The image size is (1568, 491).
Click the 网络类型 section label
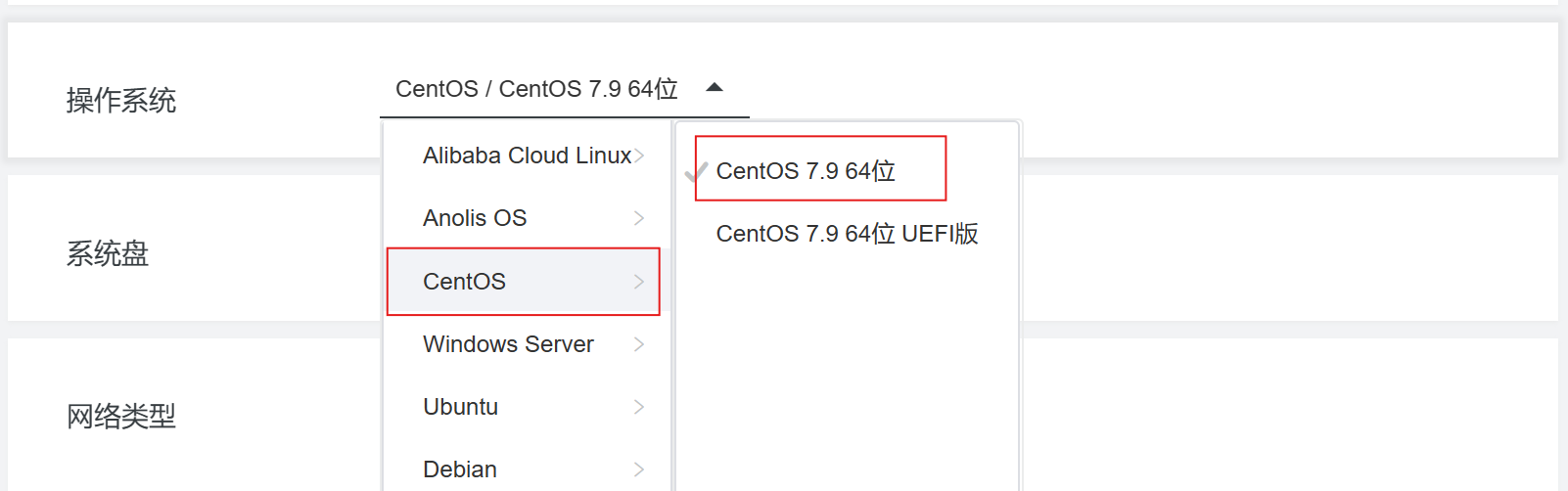coord(121,417)
